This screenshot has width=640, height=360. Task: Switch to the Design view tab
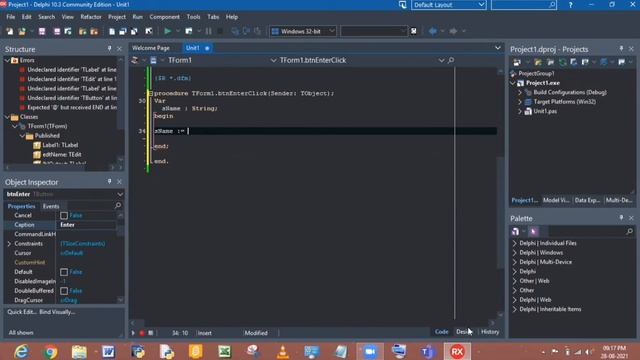pyautogui.click(x=464, y=332)
